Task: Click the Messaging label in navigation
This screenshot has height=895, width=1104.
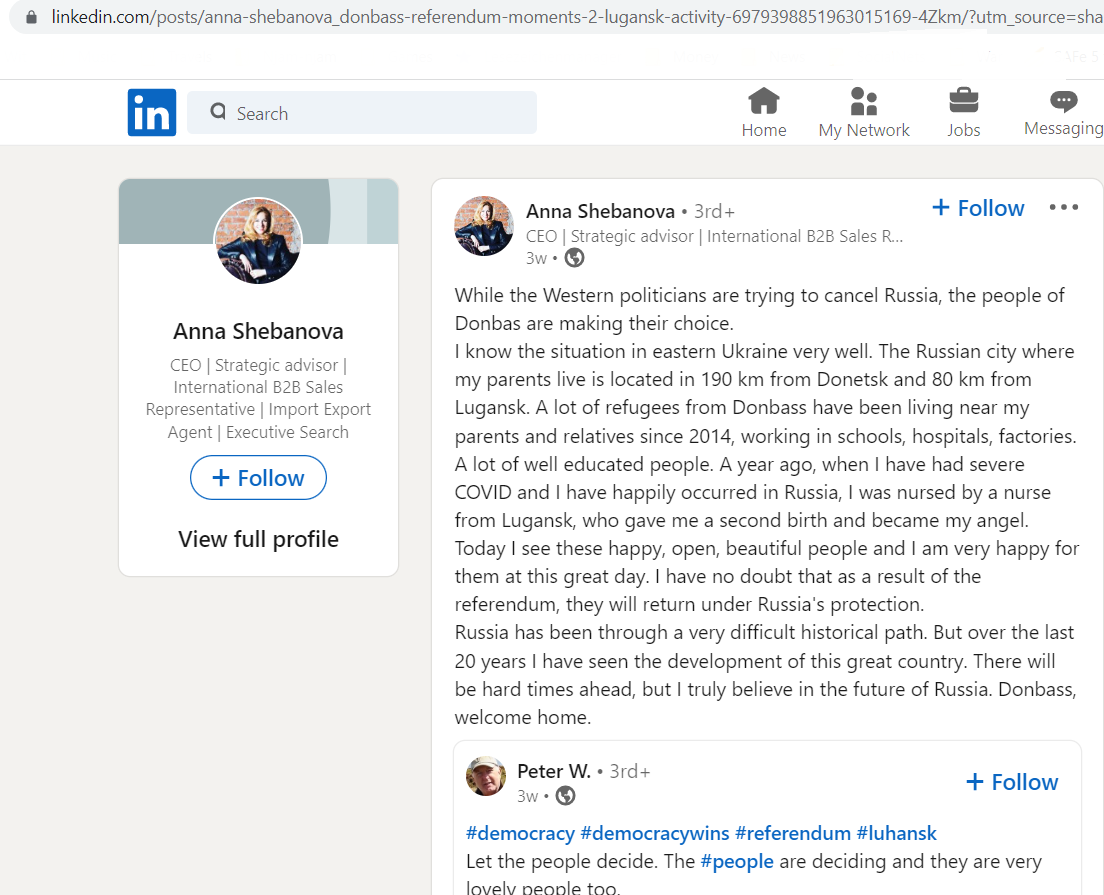Action: [1063, 128]
